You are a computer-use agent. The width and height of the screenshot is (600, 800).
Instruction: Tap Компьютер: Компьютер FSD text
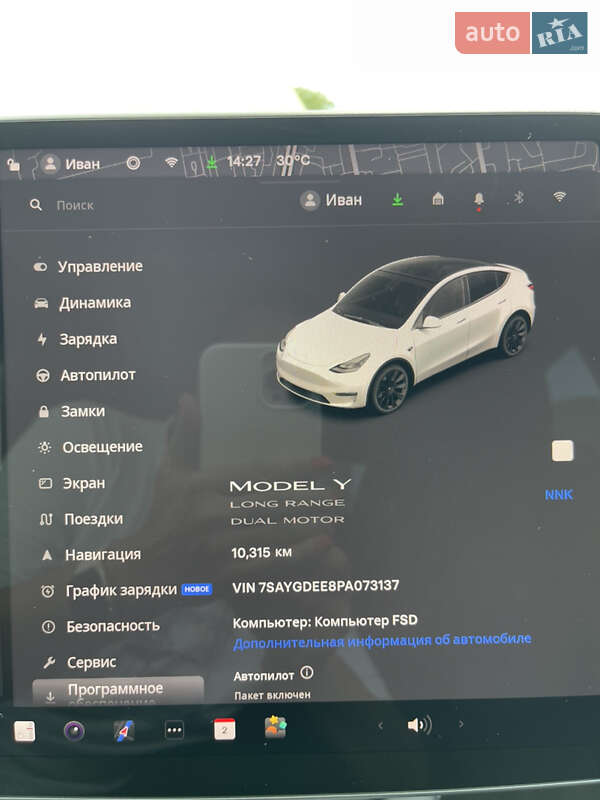pos(325,622)
